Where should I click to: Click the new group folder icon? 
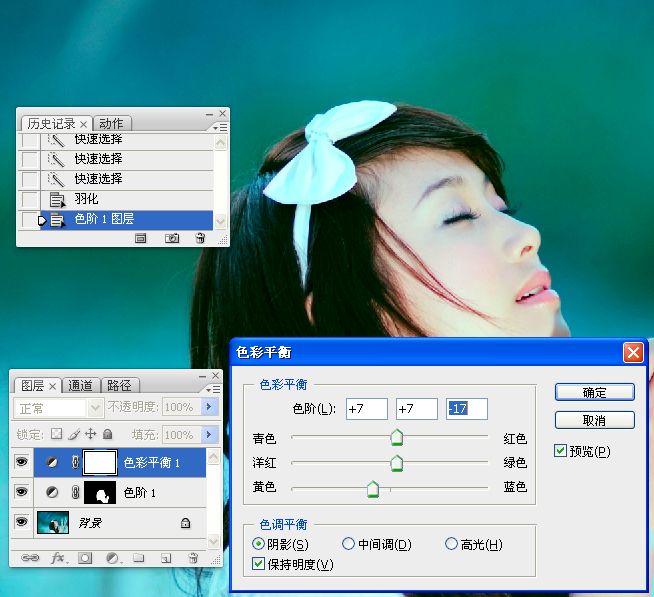pos(140,557)
